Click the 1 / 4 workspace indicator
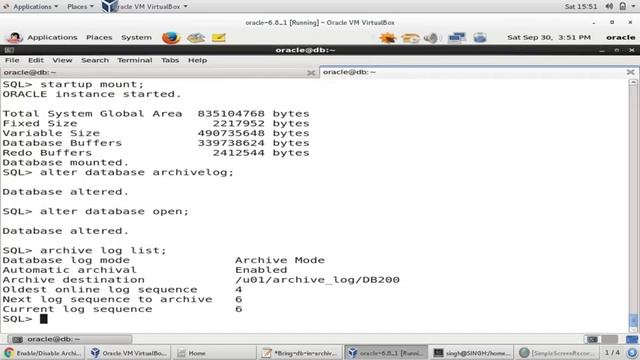Screen dimensions: 640x360 tap(612, 352)
